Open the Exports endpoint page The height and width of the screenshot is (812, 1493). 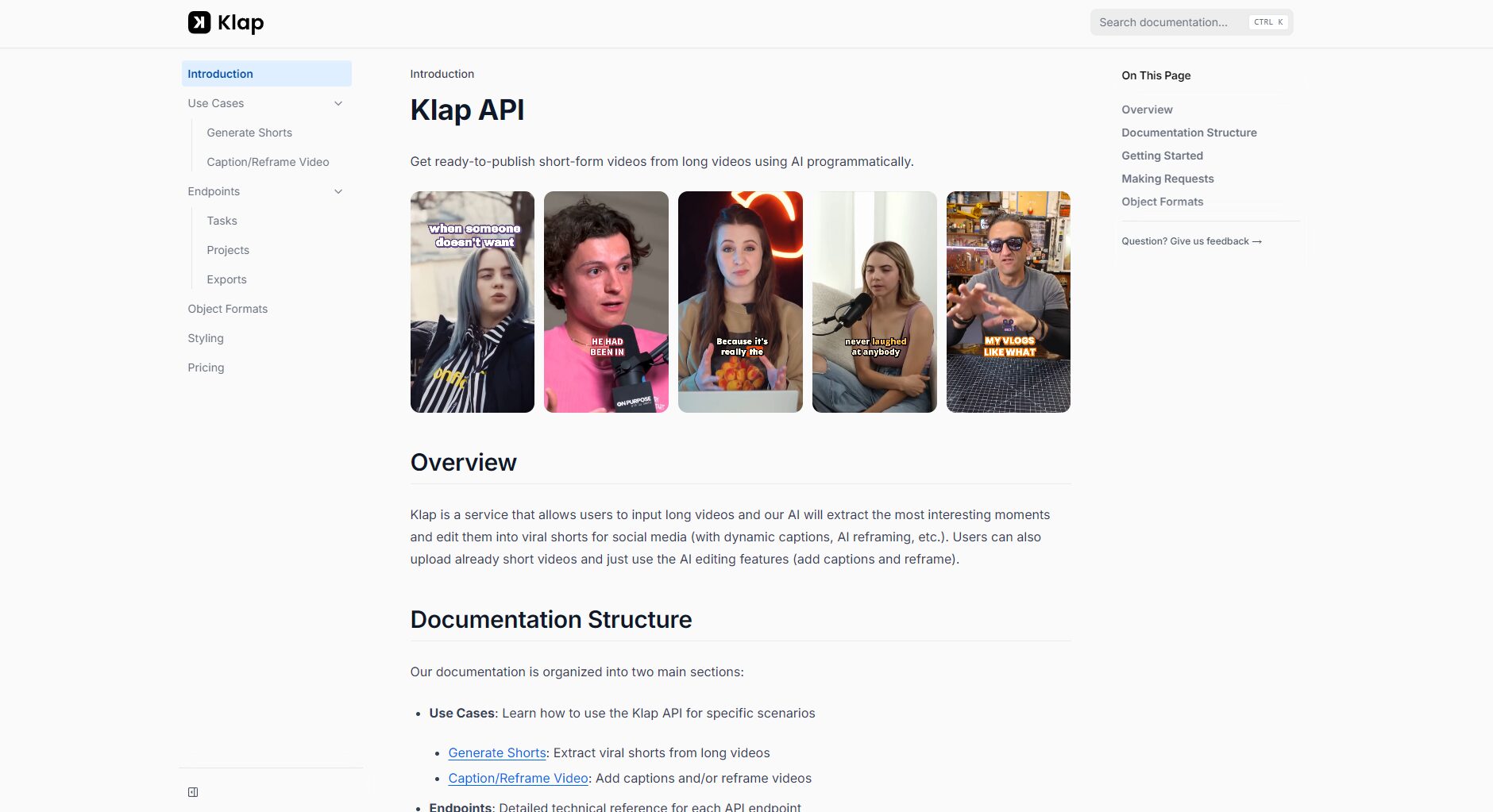click(x=226, y=279)
